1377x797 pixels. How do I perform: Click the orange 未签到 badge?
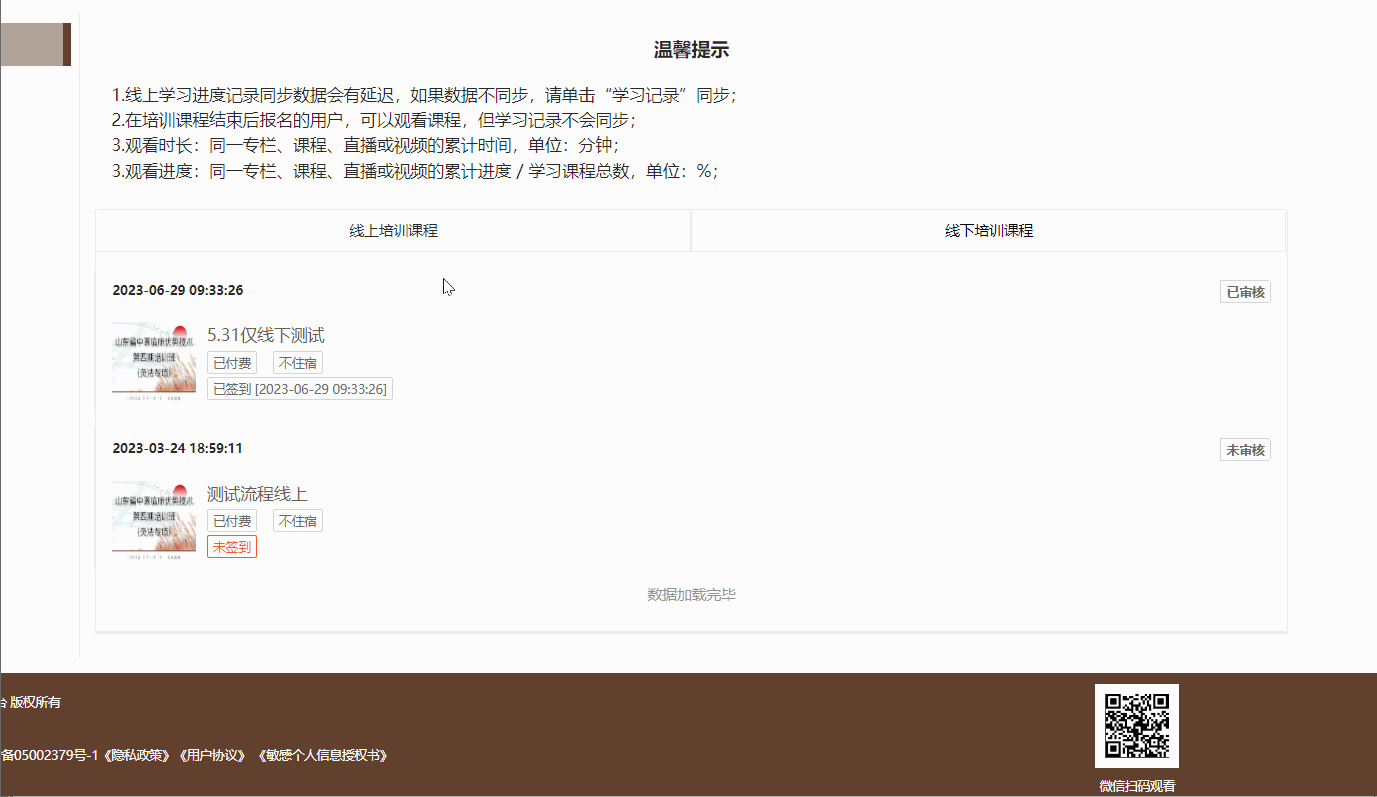232,546
